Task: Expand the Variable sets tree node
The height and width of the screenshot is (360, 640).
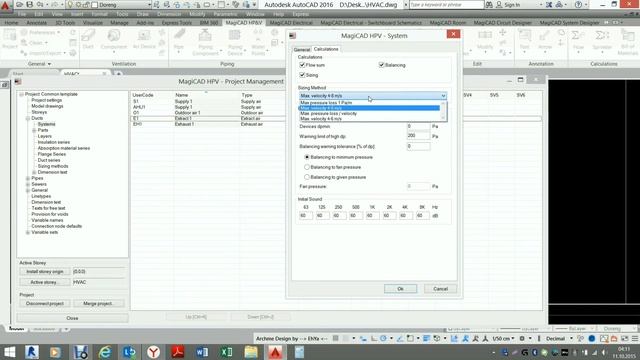Action: pos(28,233)
